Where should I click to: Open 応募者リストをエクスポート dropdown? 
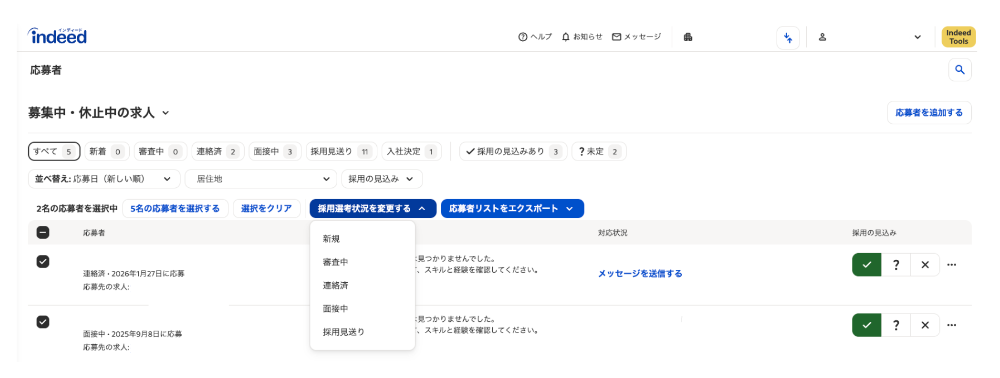[512, 208]
